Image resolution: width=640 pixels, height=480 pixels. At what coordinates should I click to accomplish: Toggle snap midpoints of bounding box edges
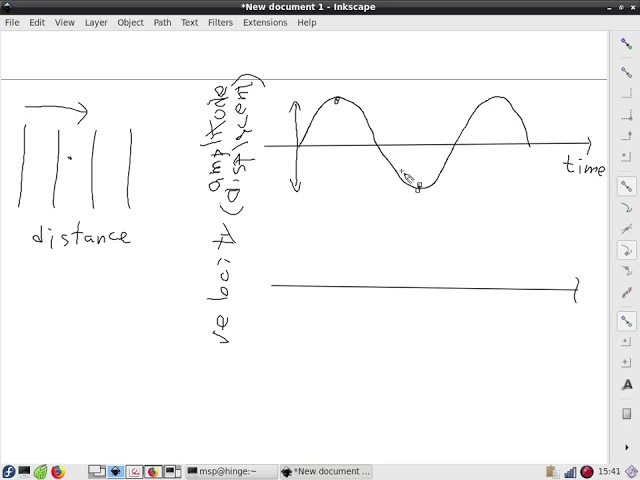click(626, 136)
